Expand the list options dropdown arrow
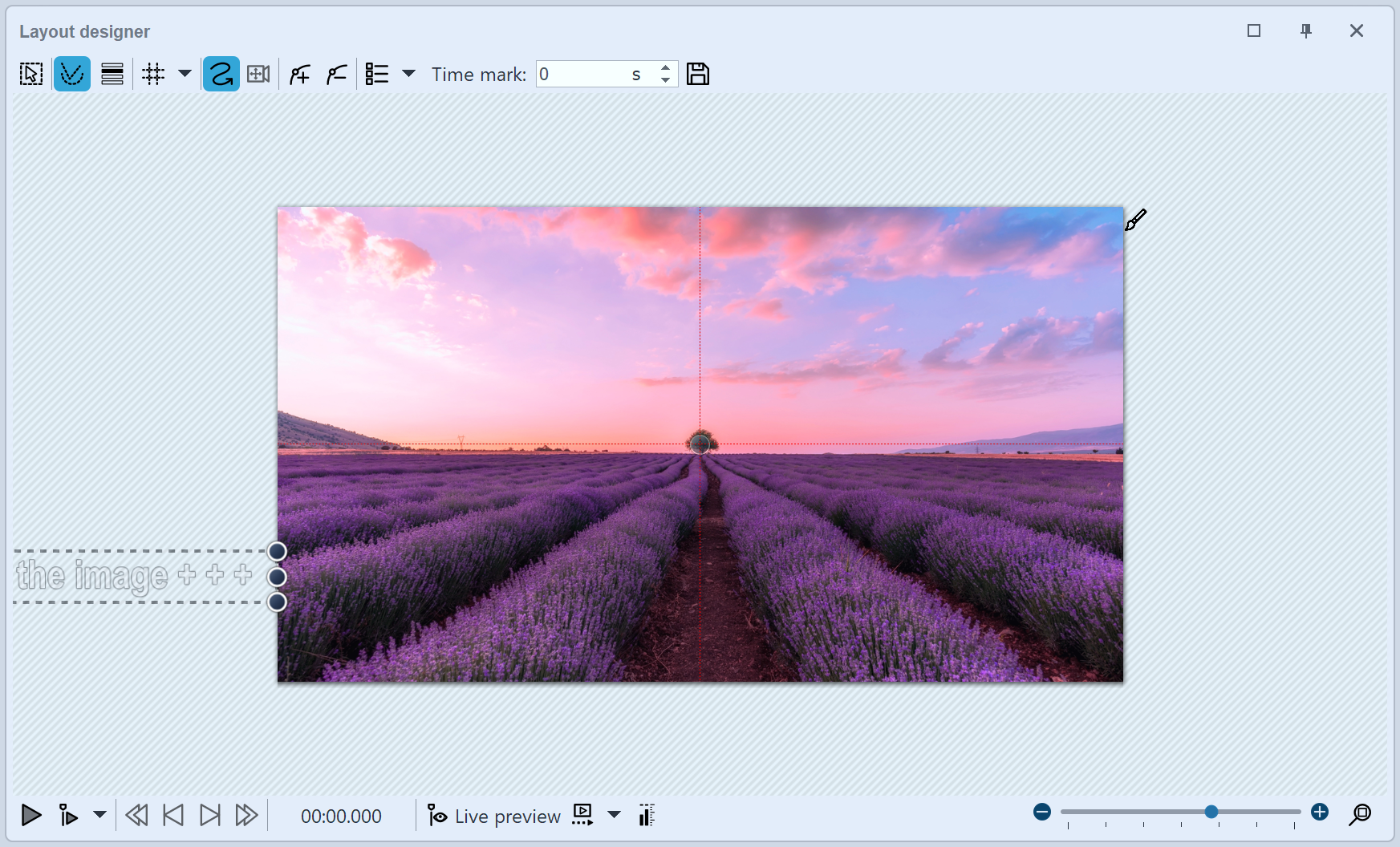 pos(408,74)
